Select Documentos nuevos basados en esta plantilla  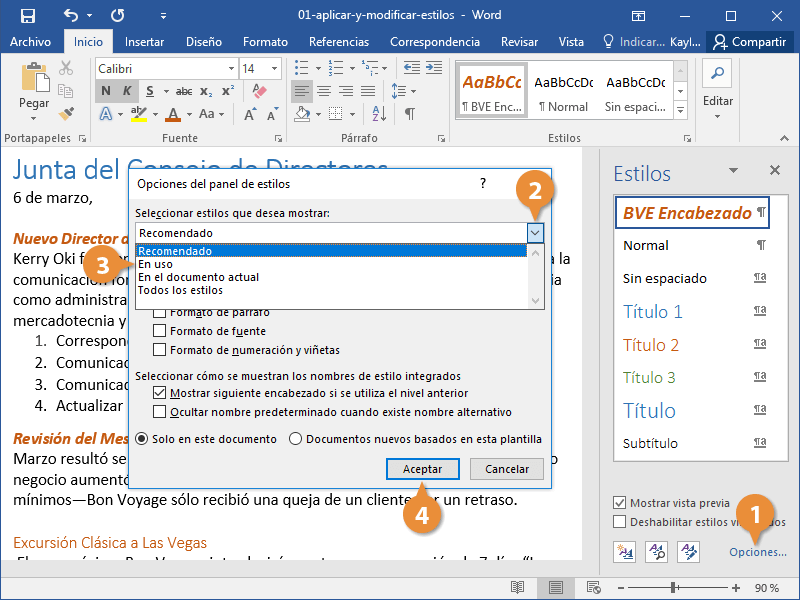pyautogui.click(x=295, y=439)
